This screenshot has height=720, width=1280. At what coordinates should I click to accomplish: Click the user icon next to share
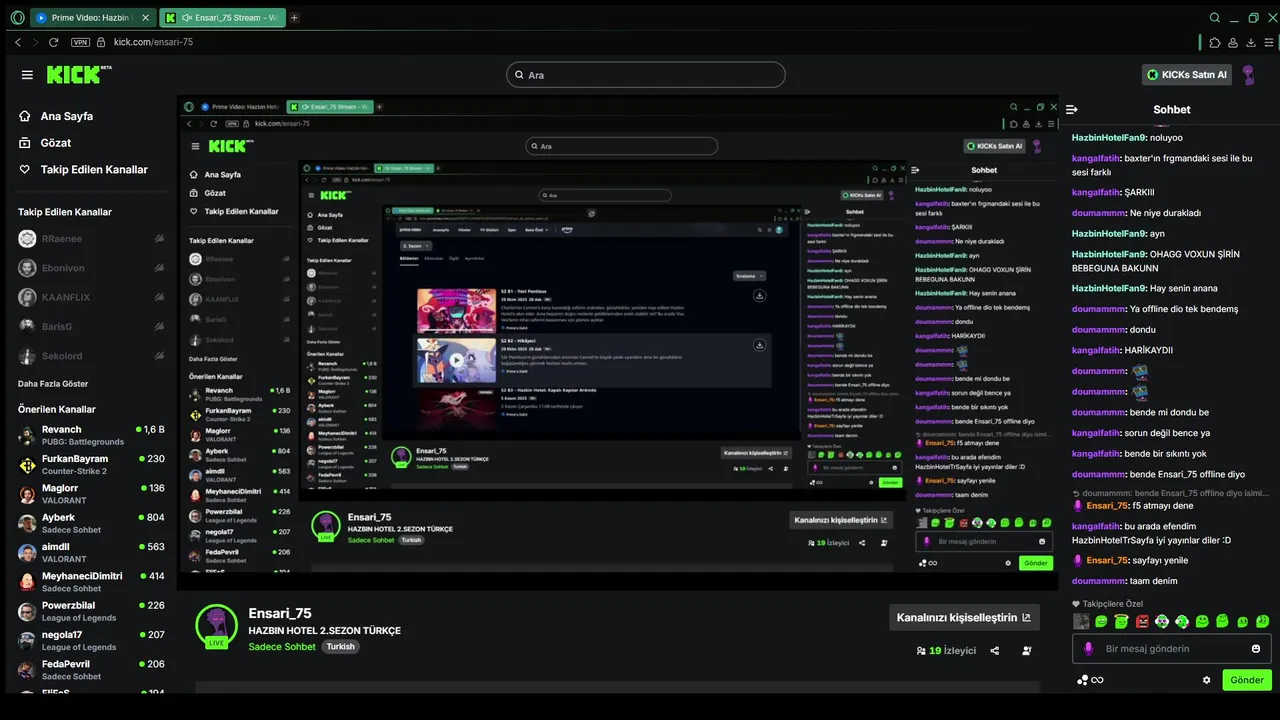[1027, 650]
